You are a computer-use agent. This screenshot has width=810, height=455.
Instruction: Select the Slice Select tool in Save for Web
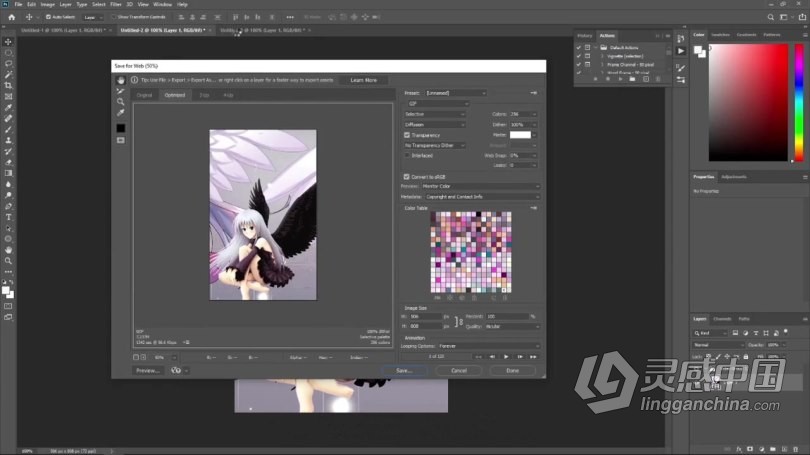click(120, 91)
